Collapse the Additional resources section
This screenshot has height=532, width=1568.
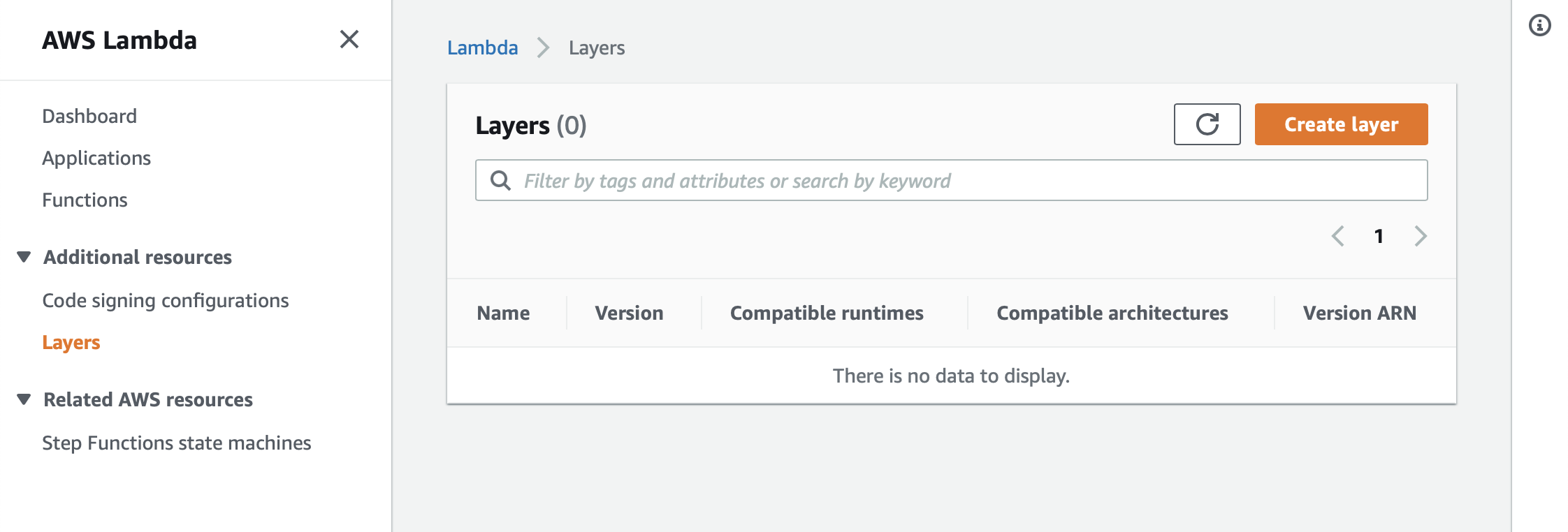point(24,257)
